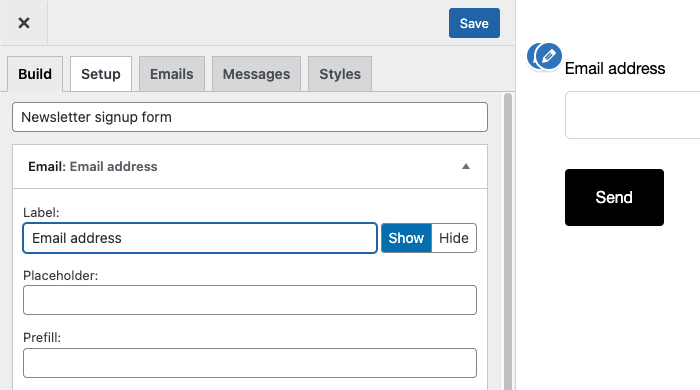Click into the Prefill input field
Screen dimensions: 700x390
[x=250, y=363]
